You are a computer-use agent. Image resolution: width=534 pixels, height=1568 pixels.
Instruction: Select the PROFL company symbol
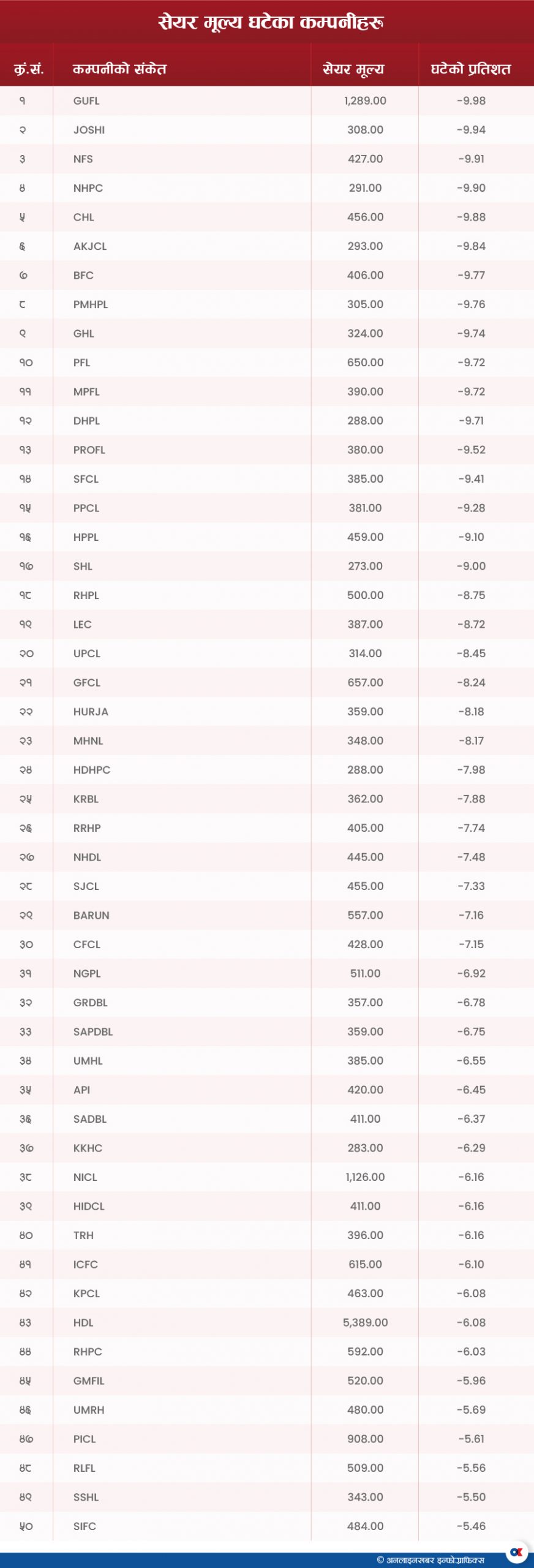pos(89,450)
